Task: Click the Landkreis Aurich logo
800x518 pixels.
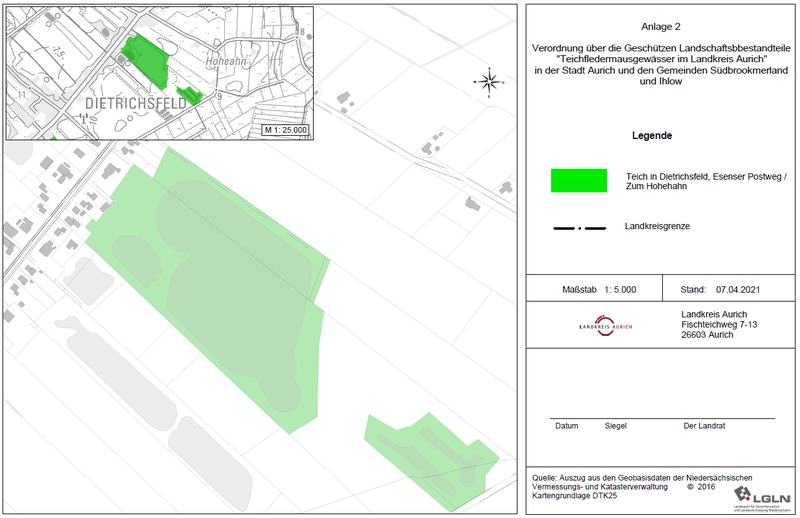Action: click(x=605, y=327)
